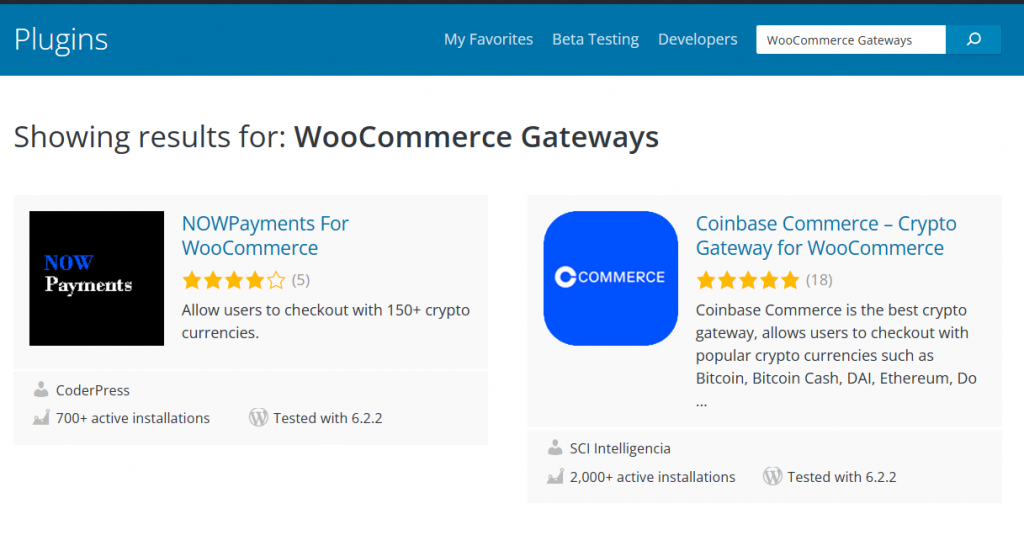Click the Plugins header title

tap(61, 40)
